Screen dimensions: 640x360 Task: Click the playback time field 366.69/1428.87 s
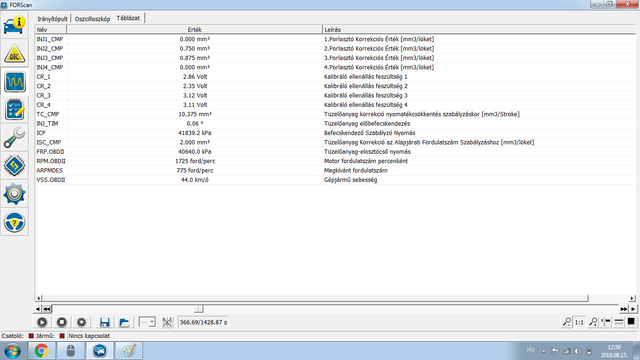[203, 322]
